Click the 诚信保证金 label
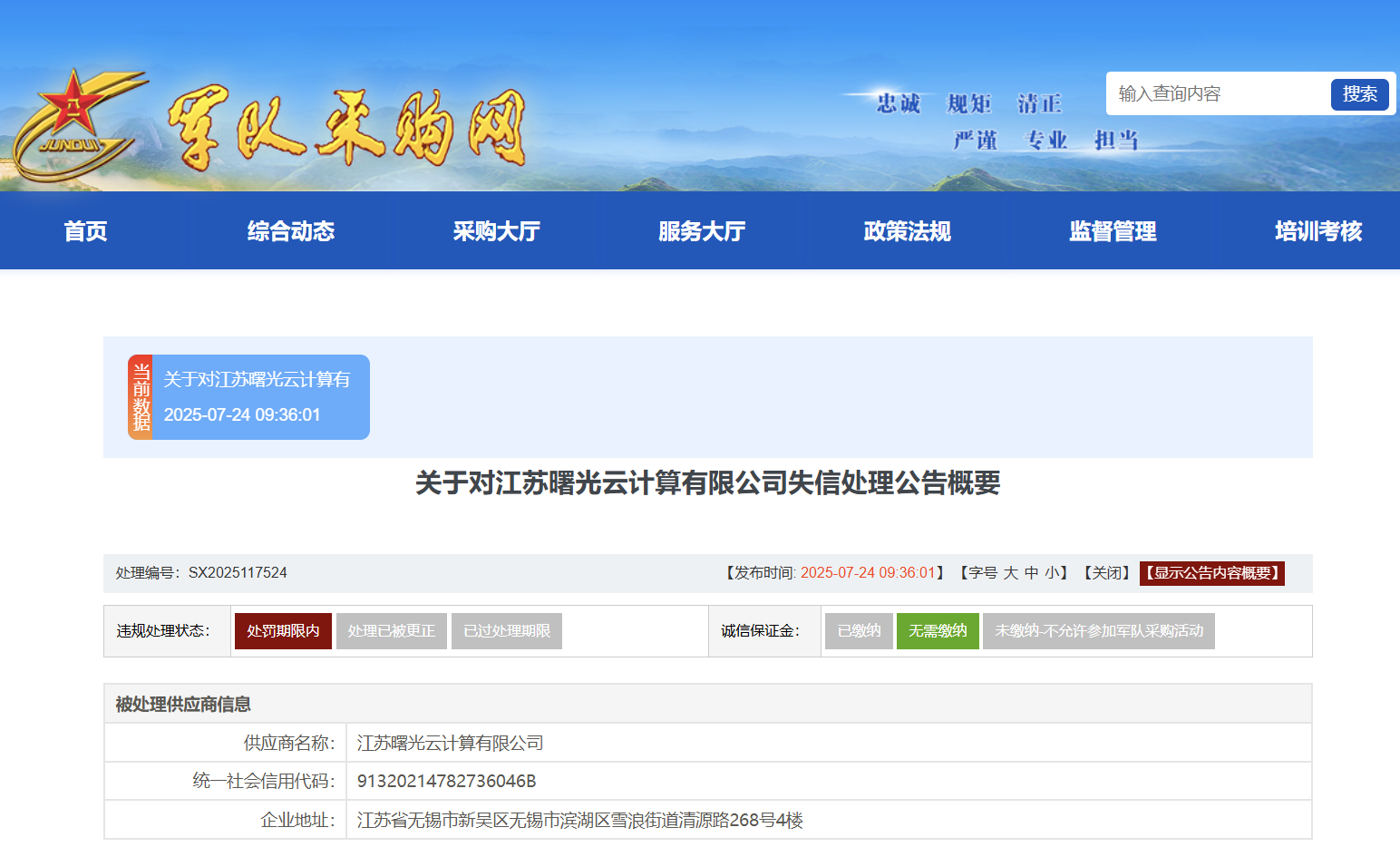This screenshot has height=847, width=1400. 761,631
